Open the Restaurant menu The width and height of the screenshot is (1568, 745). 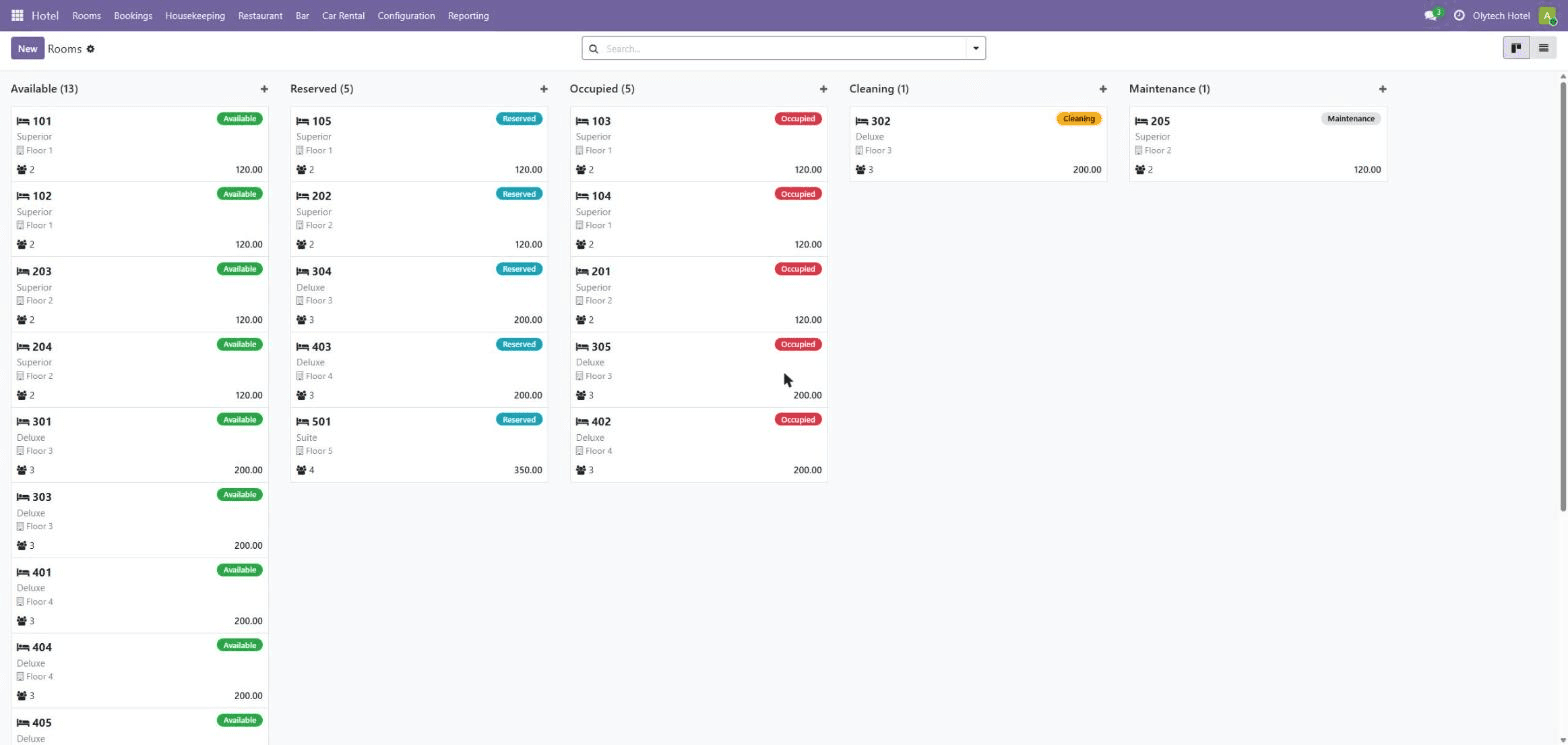260,16
